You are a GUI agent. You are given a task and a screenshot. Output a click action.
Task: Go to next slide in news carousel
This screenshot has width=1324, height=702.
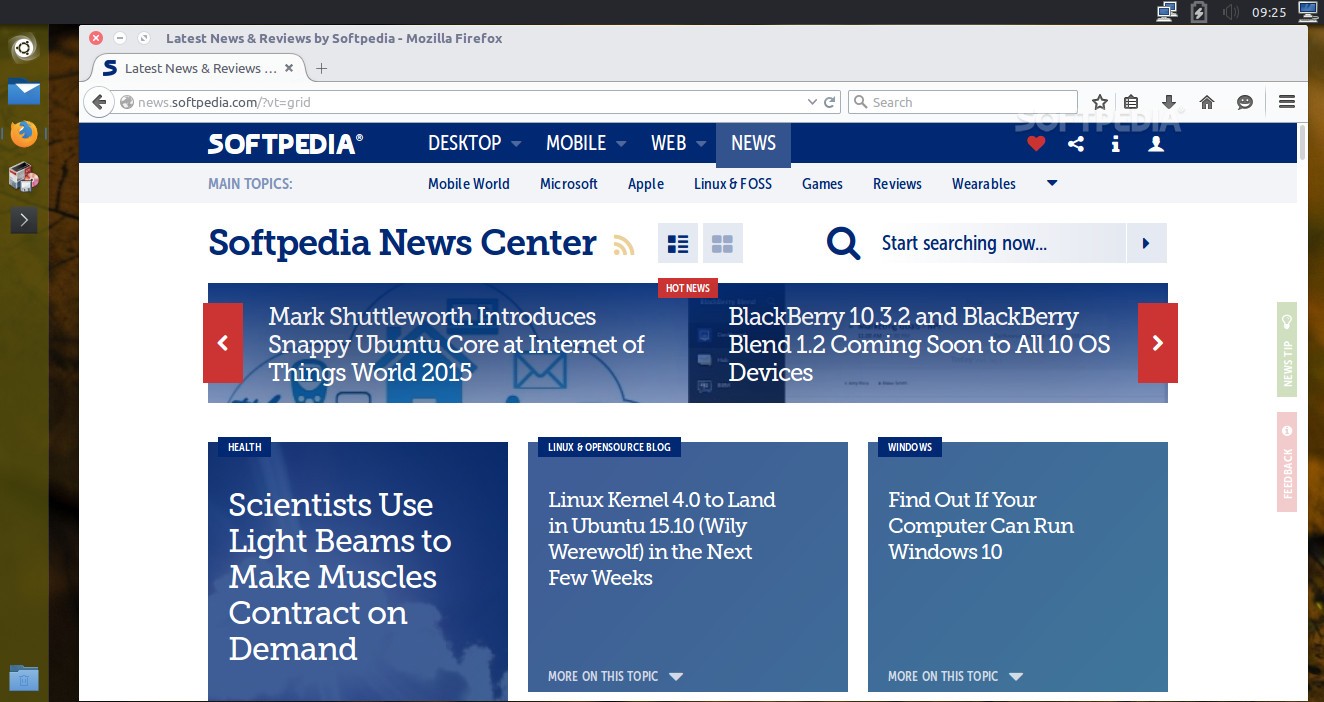(x=1157, y=343)
